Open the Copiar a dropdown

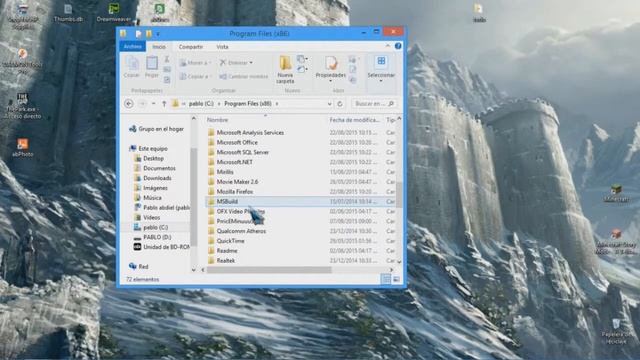tap(195, 76)
